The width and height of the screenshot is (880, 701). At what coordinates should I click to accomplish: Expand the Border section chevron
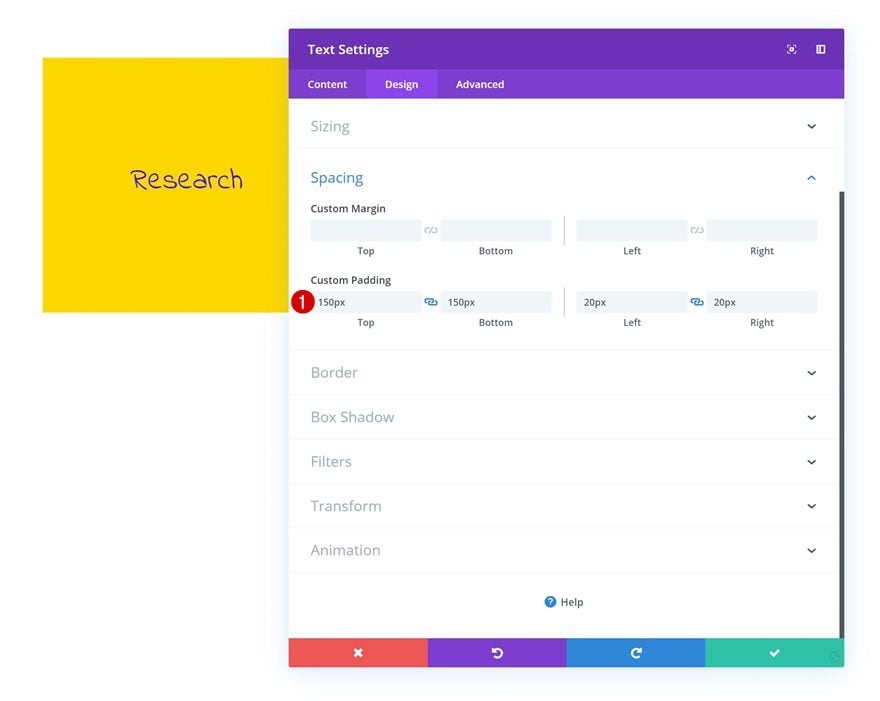[812, 373]
